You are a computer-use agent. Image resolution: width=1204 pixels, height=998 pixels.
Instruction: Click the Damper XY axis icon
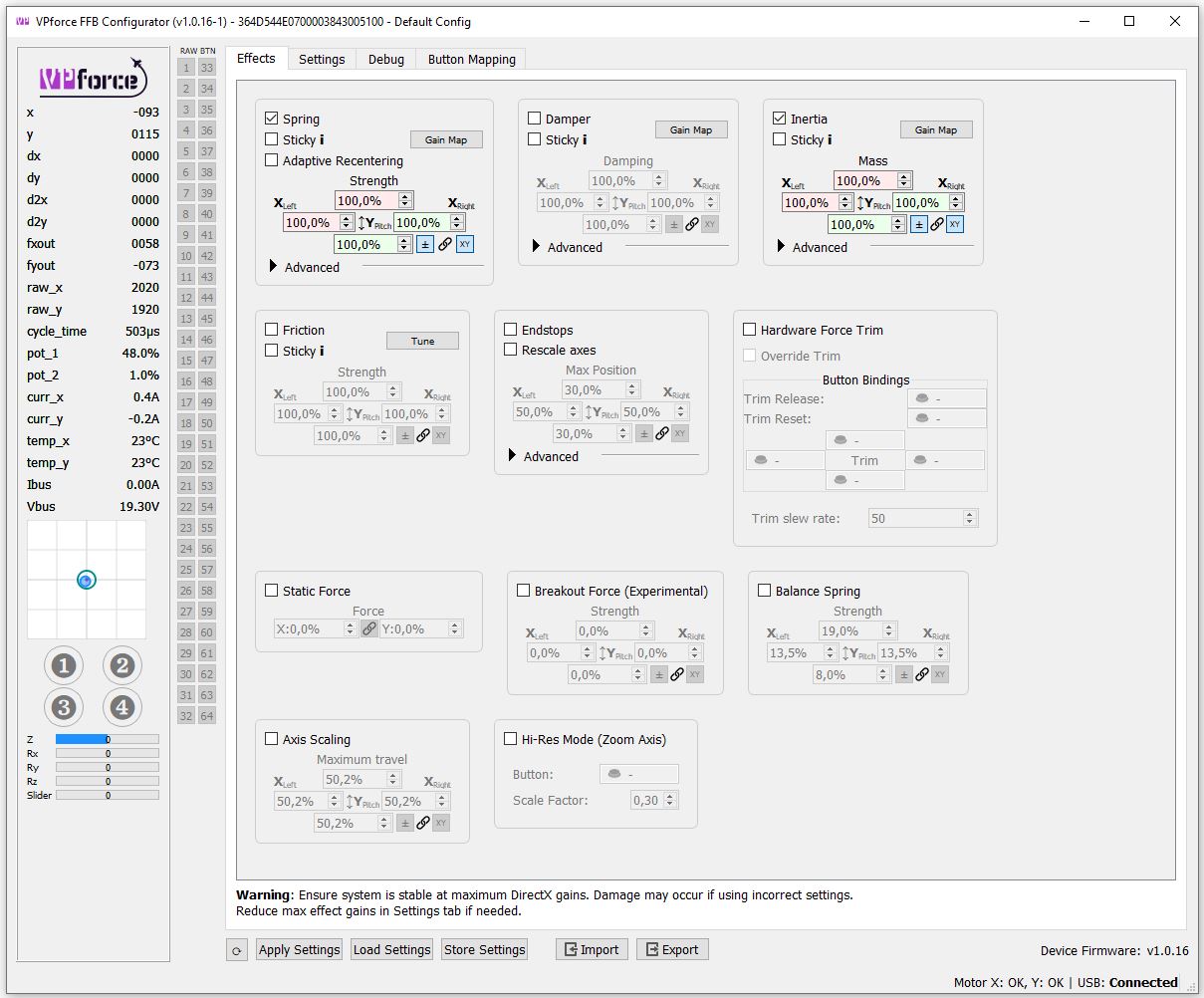[x=710, y=224]
